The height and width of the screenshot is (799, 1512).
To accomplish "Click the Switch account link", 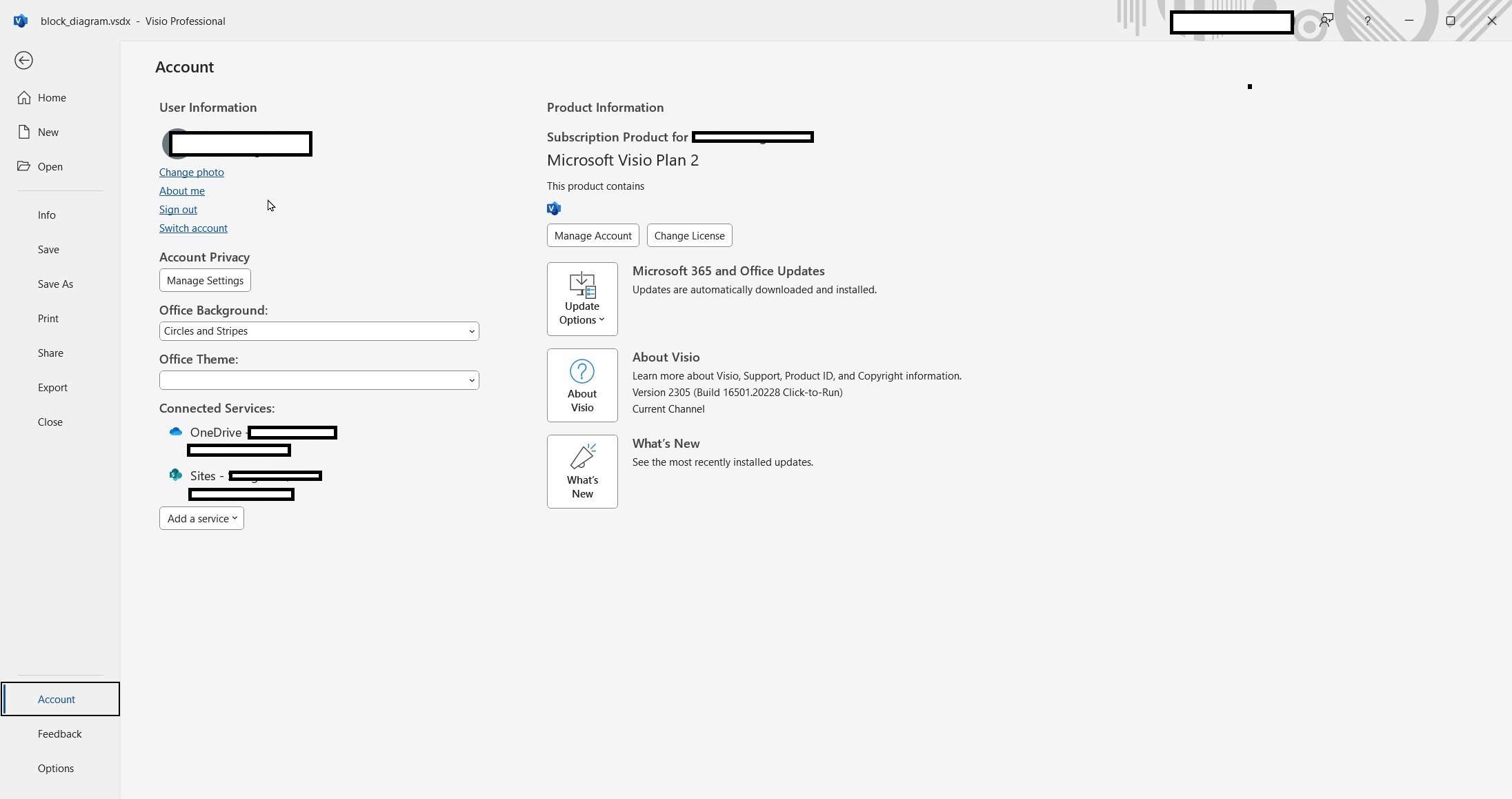I will (193, 228).
